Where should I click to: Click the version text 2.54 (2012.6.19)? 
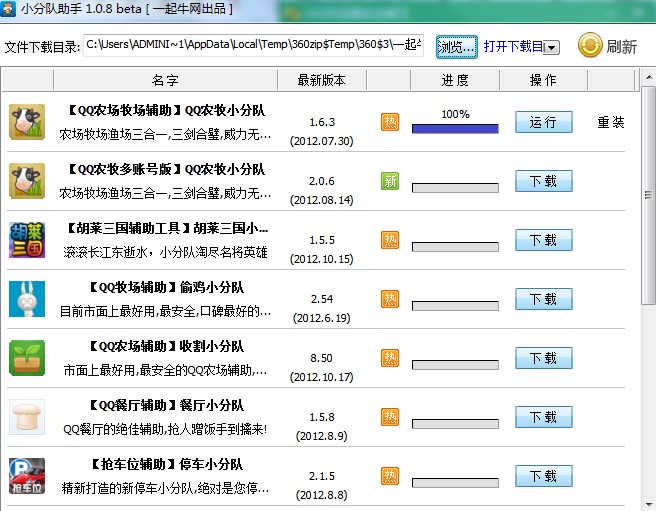tap(322, 308)
